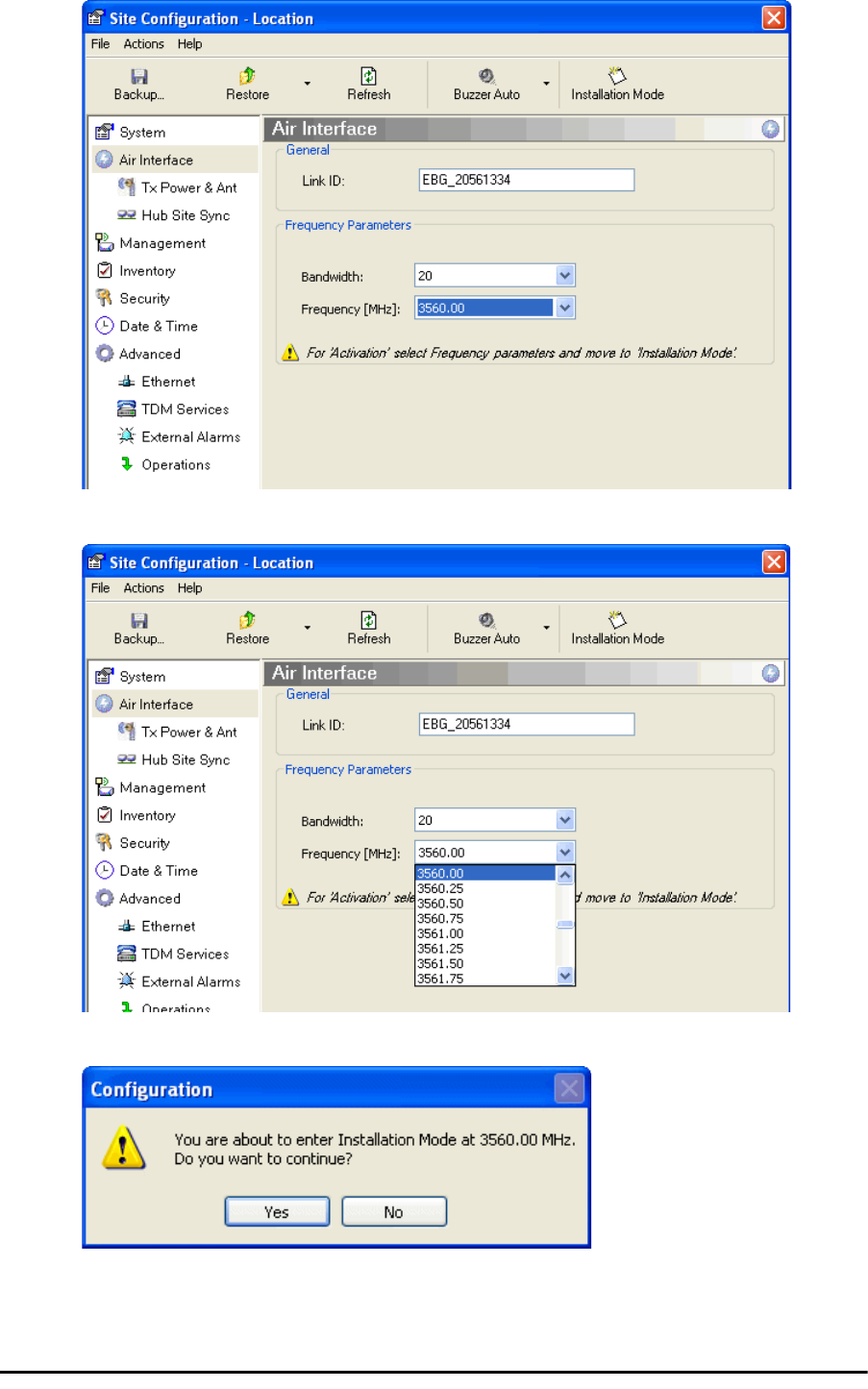Open Bandwidth dropdown in middle window
Image resolution: width=868 pixels, height=1389 pixels.
tap(565, 820)
